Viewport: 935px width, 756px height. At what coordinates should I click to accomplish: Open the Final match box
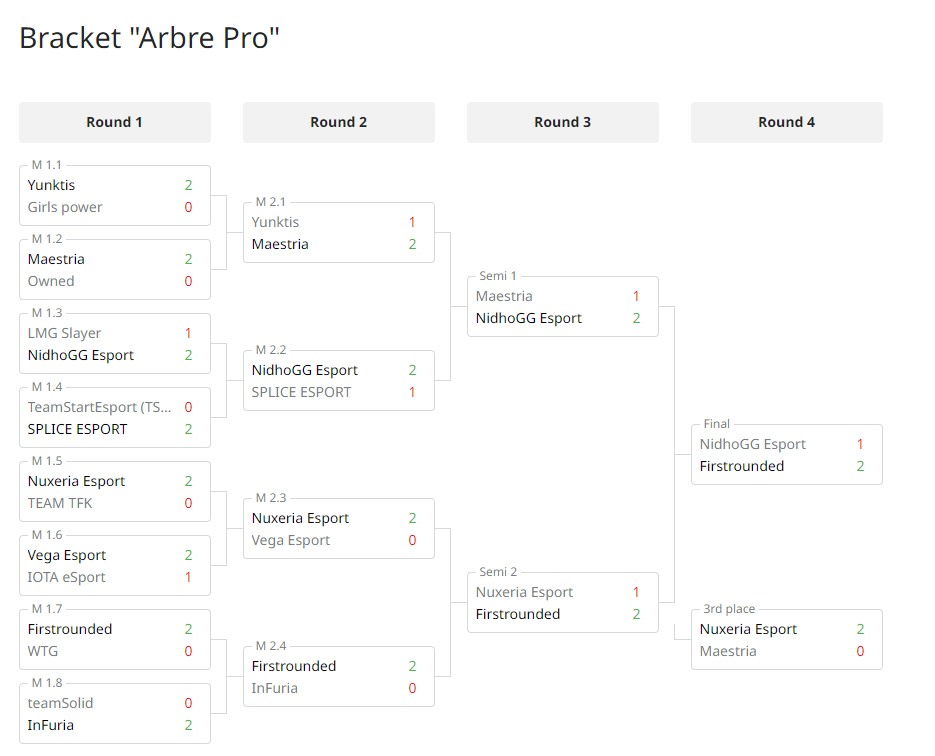tap(787, 454)
